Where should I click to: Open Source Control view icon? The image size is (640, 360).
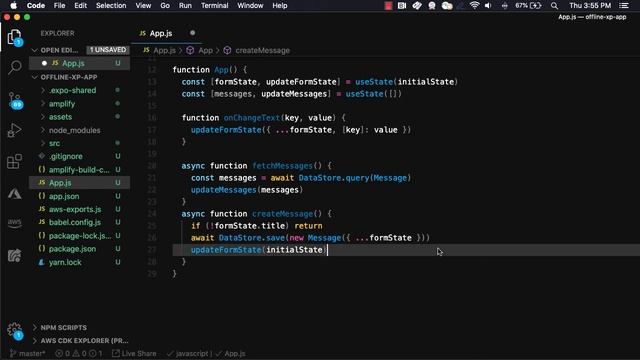coord(15,100)
